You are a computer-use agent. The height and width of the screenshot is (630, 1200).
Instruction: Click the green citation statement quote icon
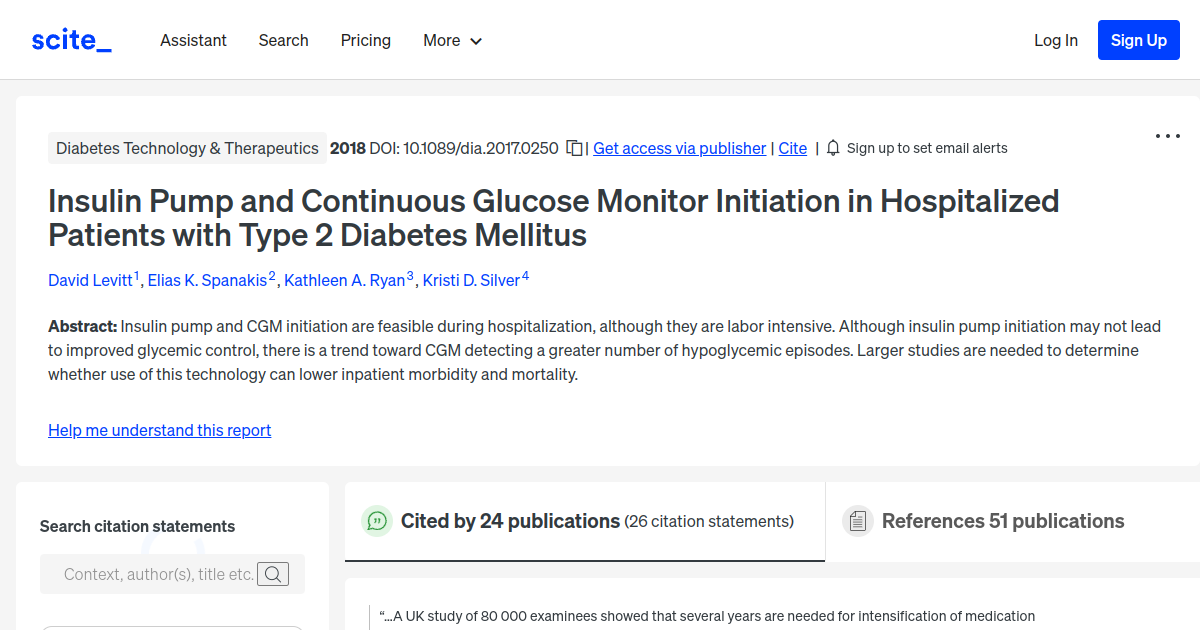tap(376, 521)
